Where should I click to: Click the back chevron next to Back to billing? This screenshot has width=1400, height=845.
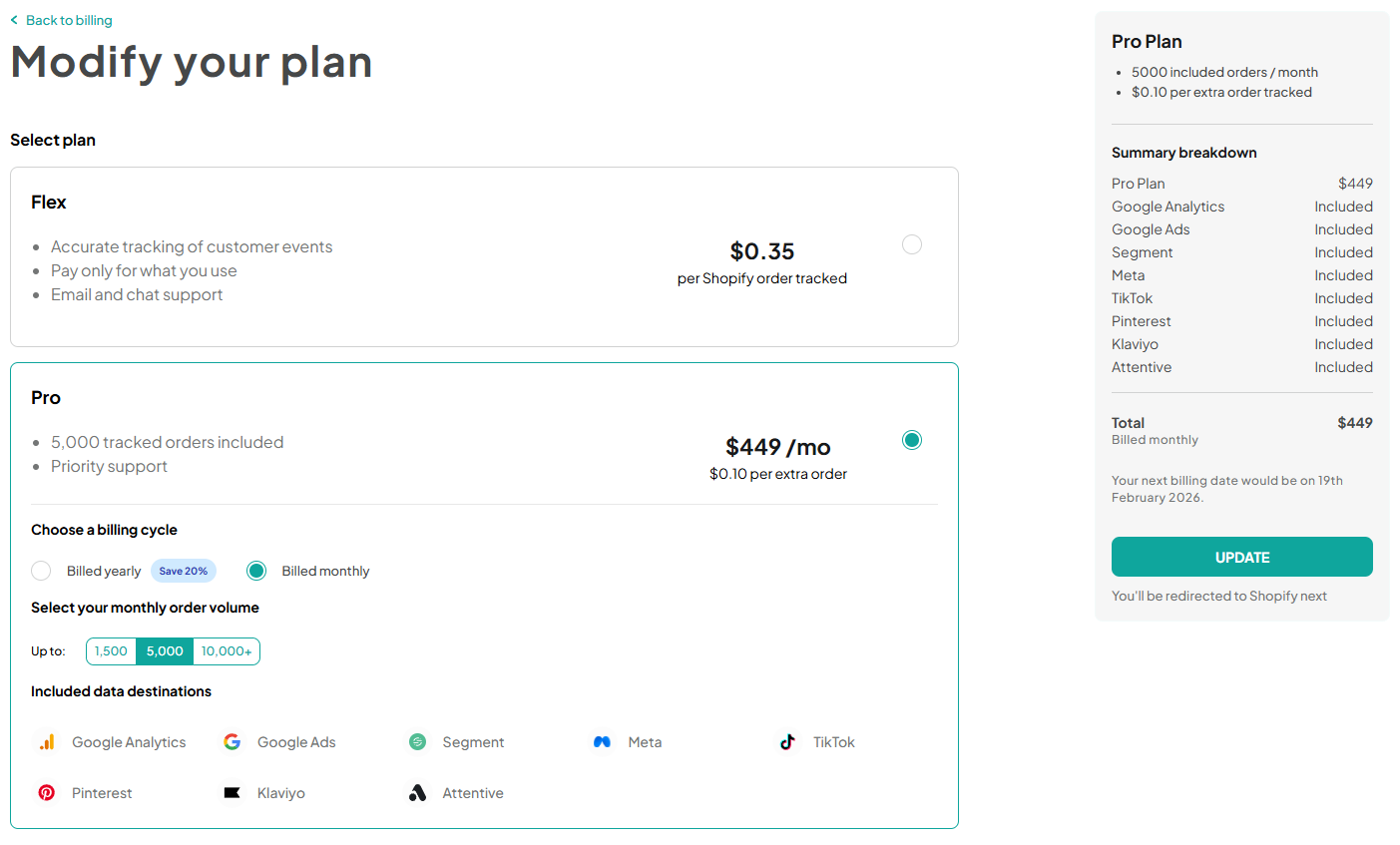15,19
